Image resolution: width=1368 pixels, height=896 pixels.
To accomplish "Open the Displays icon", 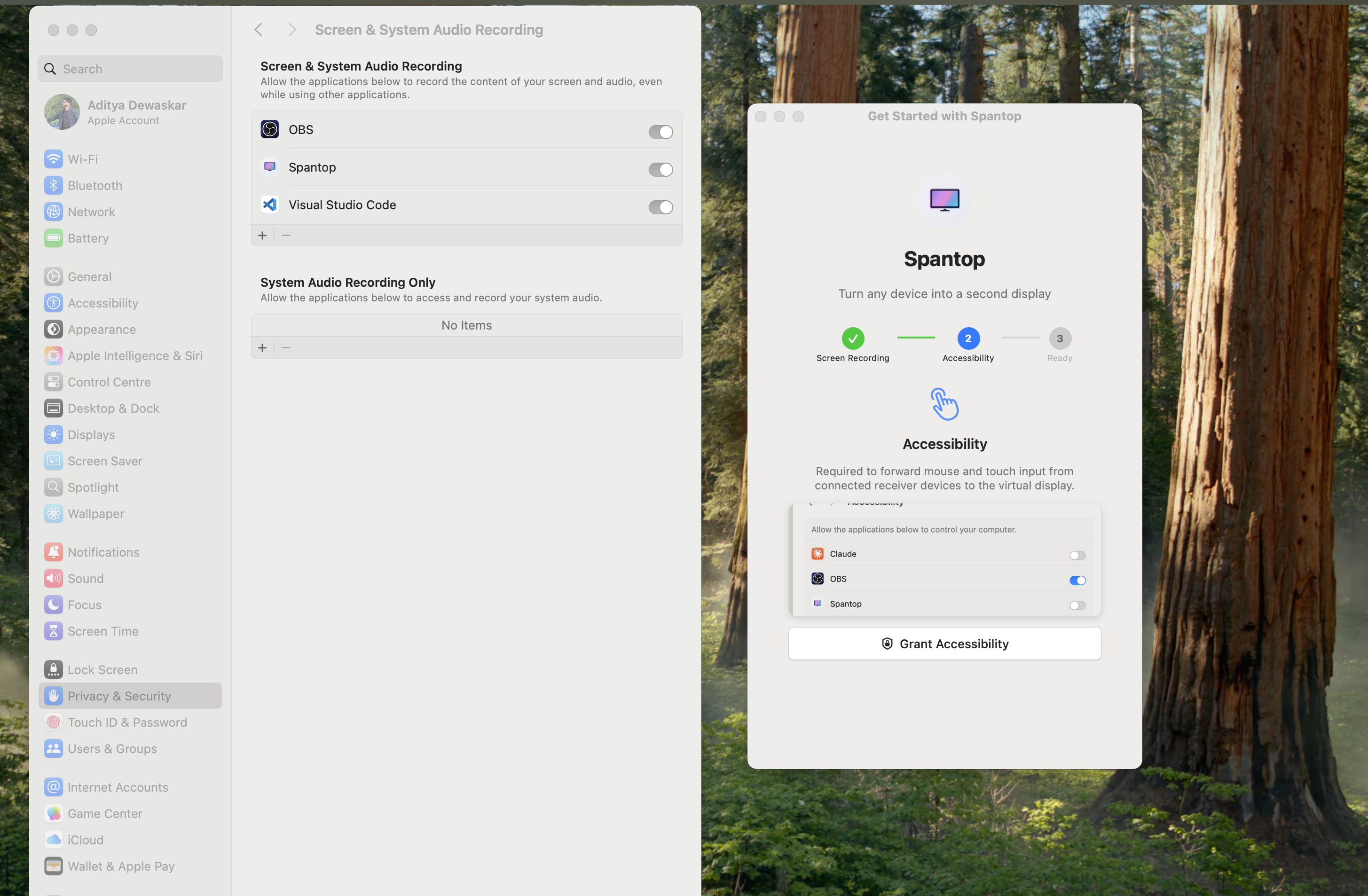I will pos(54,435).
